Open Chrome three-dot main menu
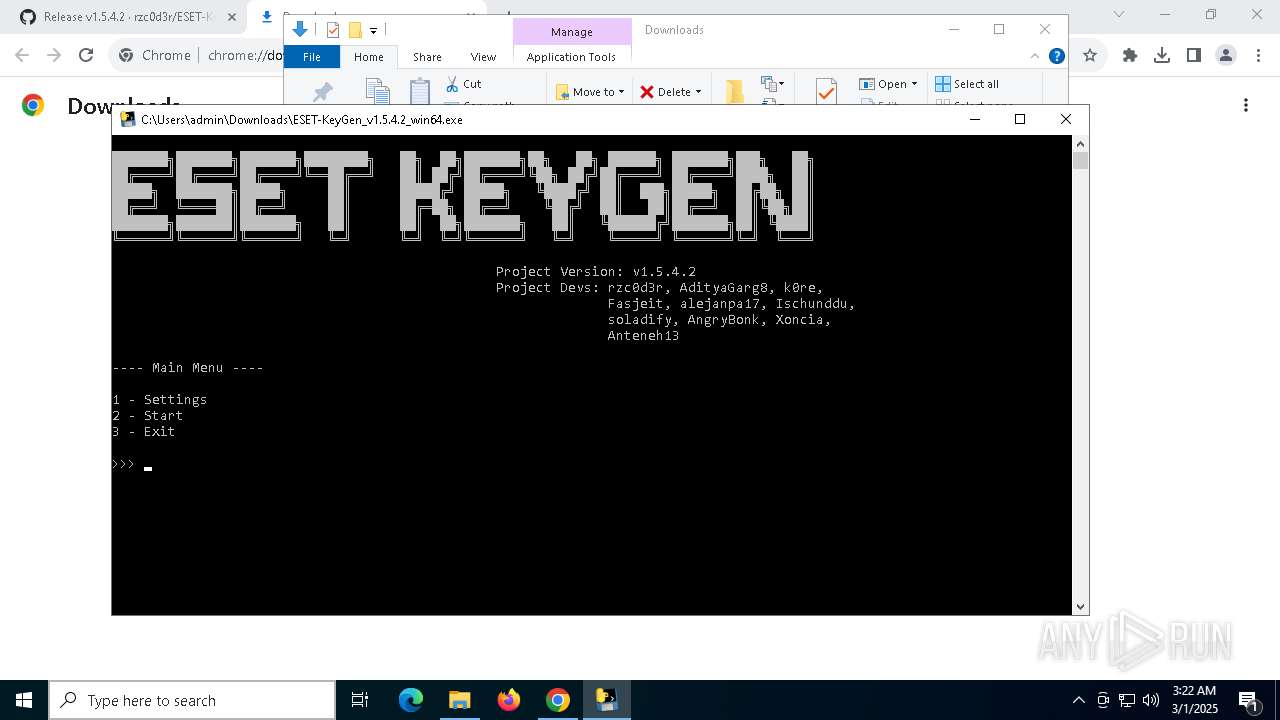Screen dimensions: 1280x720 1258,56
